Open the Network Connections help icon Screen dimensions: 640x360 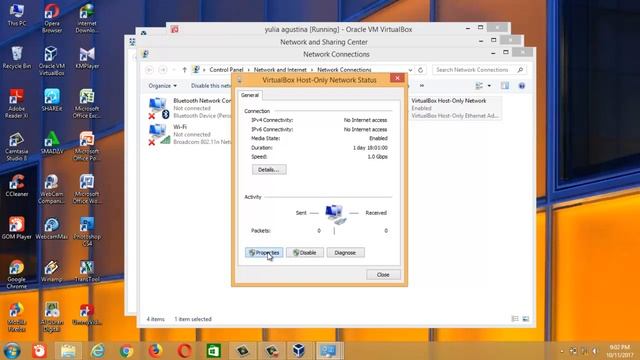tap(522, 86)
